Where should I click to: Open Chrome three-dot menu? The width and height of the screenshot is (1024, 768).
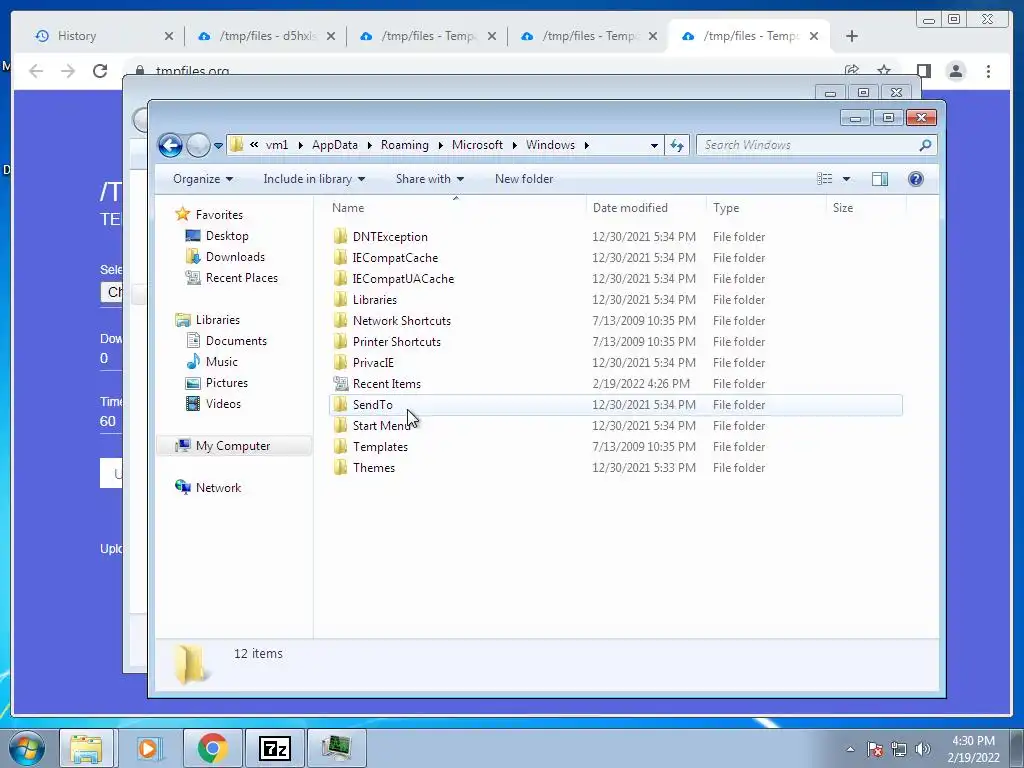(988, 71)
